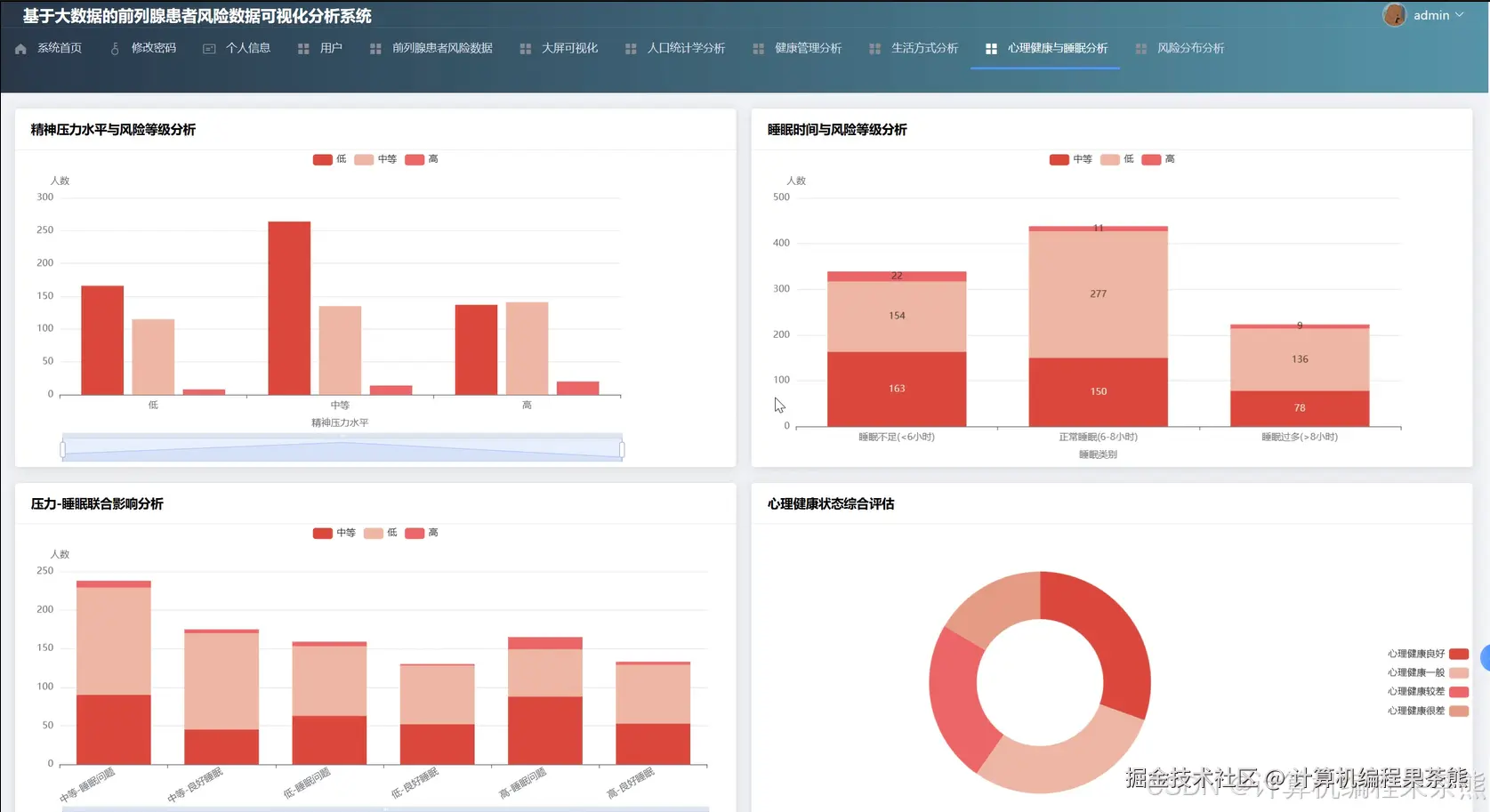Click the admin avatar image
The width and height of the screenshot is (1490, 812).
1394,15
